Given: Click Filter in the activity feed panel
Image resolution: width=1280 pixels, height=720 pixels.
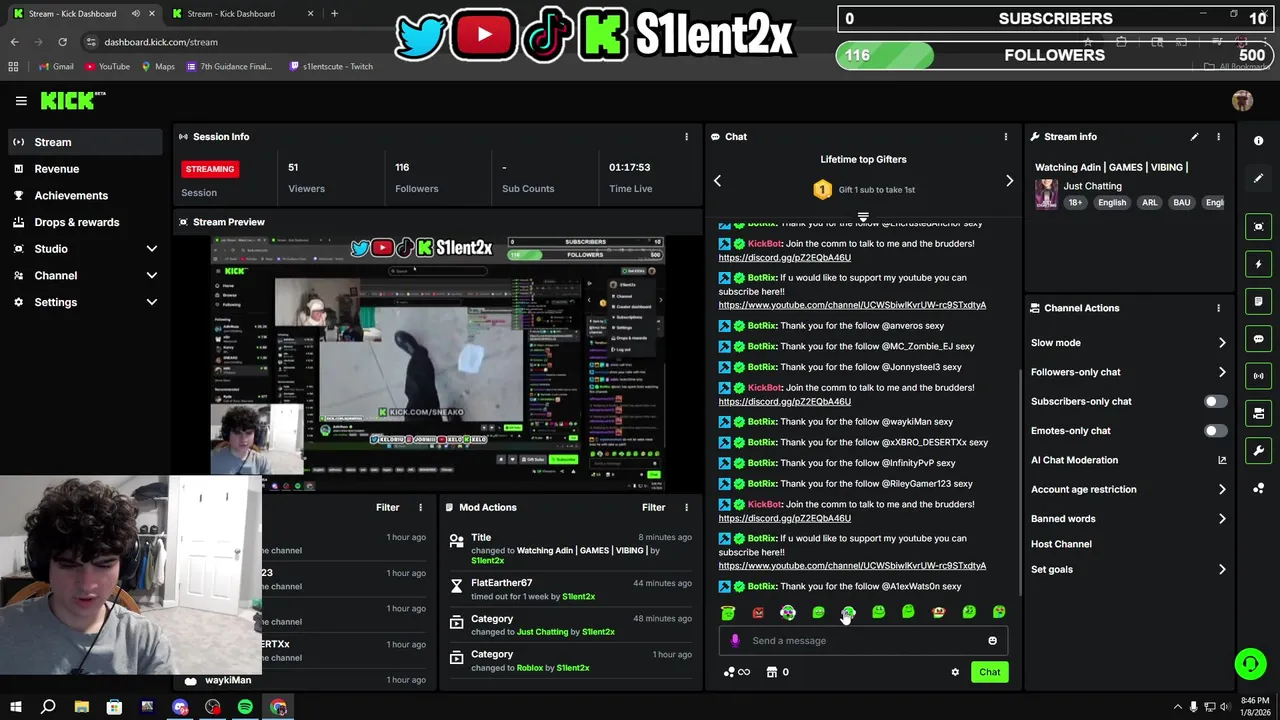Looking at the screenshot, I should click(387, 508).
